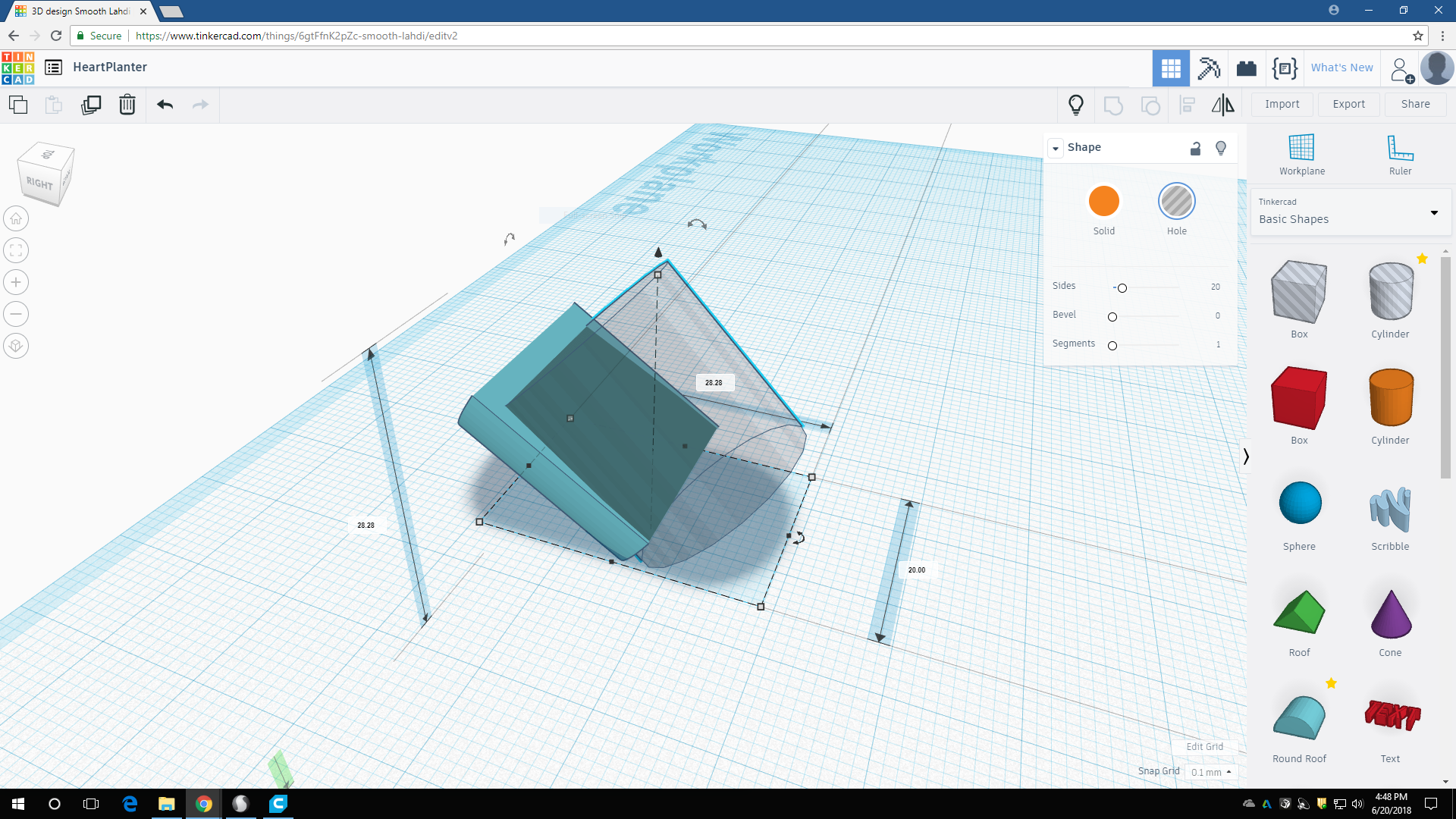Open the designs list icon next to HeartPlanter

(53, 67)
